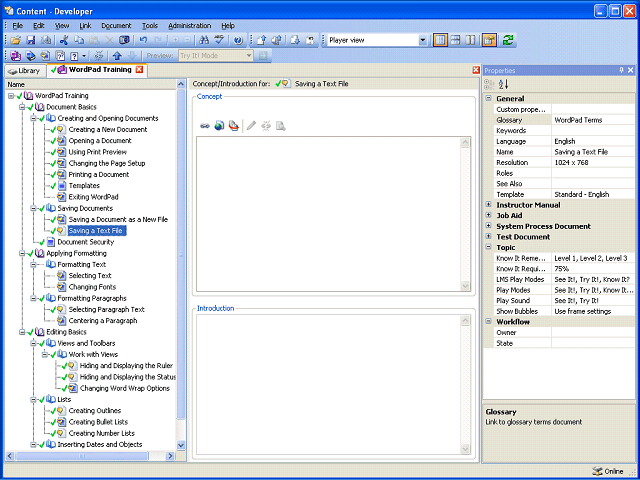Screen dimensions: 640x480
Task: Switch to the Library tab
Action: [x=25, y=71]
